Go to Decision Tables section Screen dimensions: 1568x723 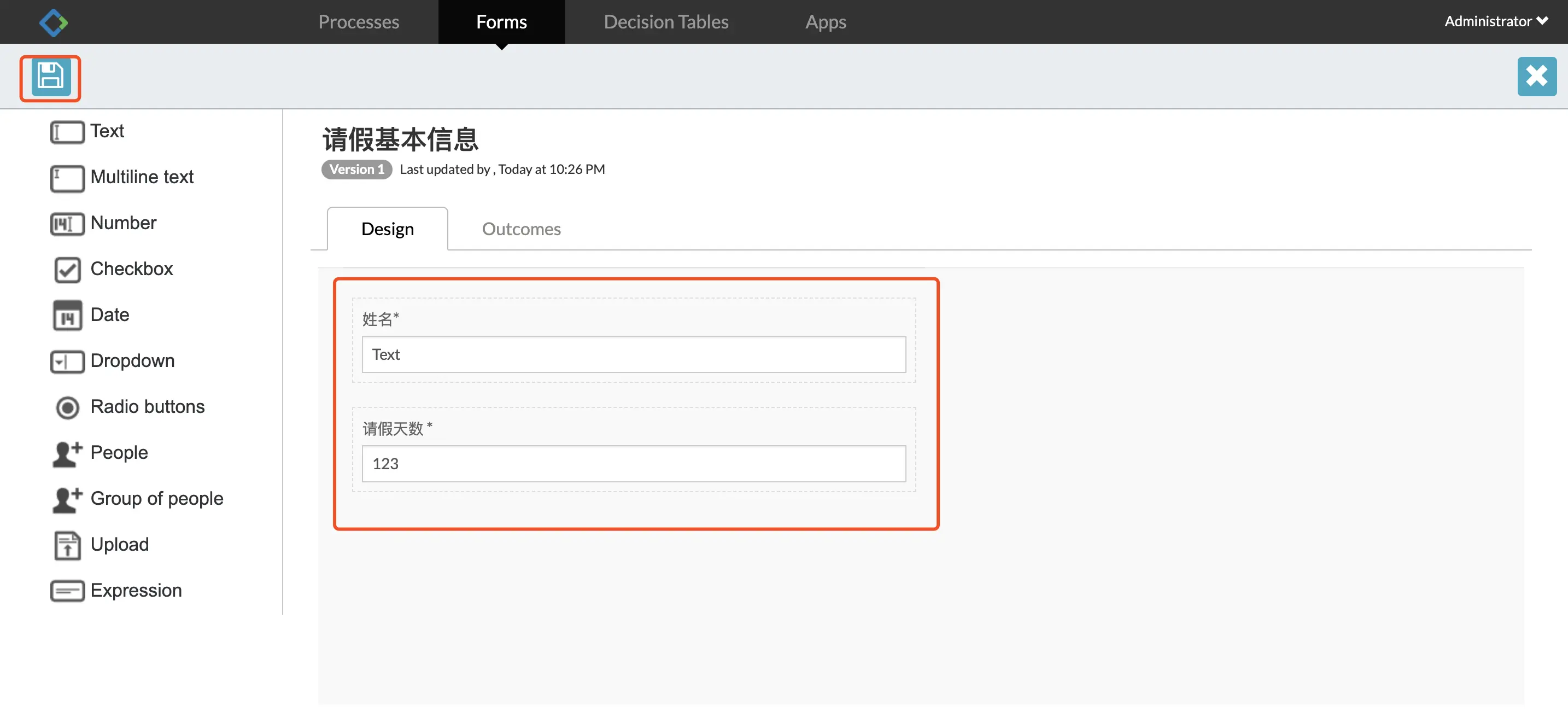coord(665,22)
